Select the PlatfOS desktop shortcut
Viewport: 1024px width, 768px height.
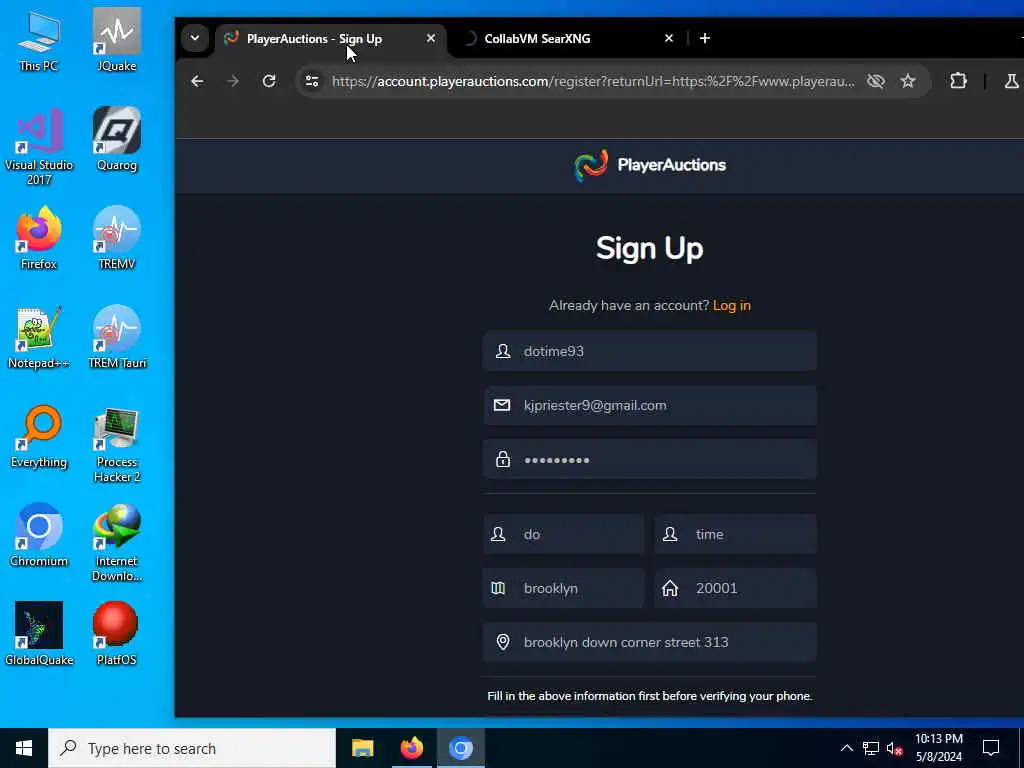tap(116, 634)
